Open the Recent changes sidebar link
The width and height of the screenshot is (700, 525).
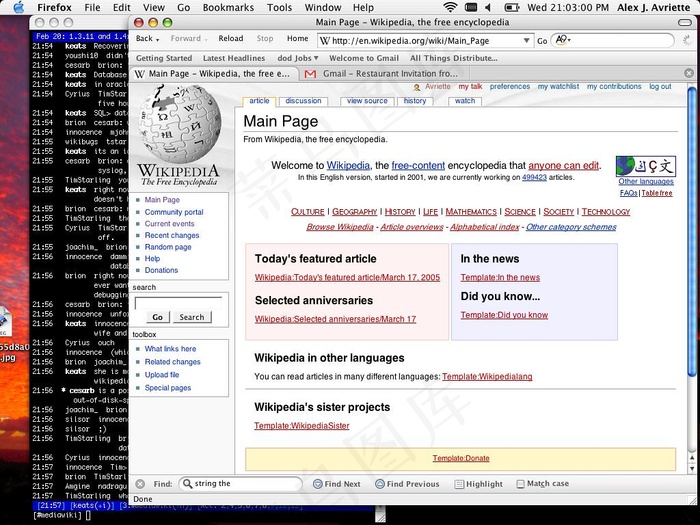point(172,235)
